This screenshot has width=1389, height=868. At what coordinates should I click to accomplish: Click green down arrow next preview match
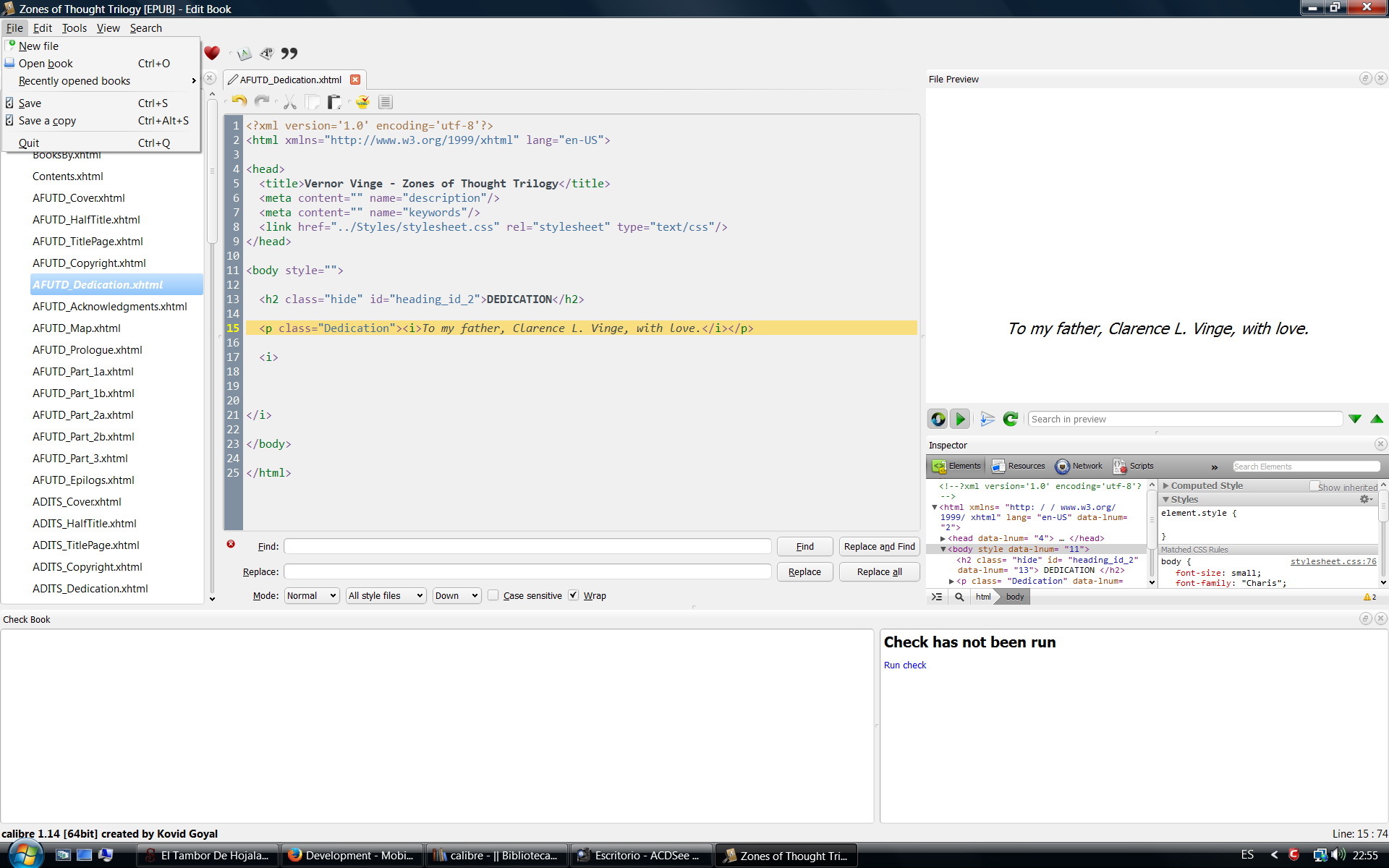pos(1355,419)
